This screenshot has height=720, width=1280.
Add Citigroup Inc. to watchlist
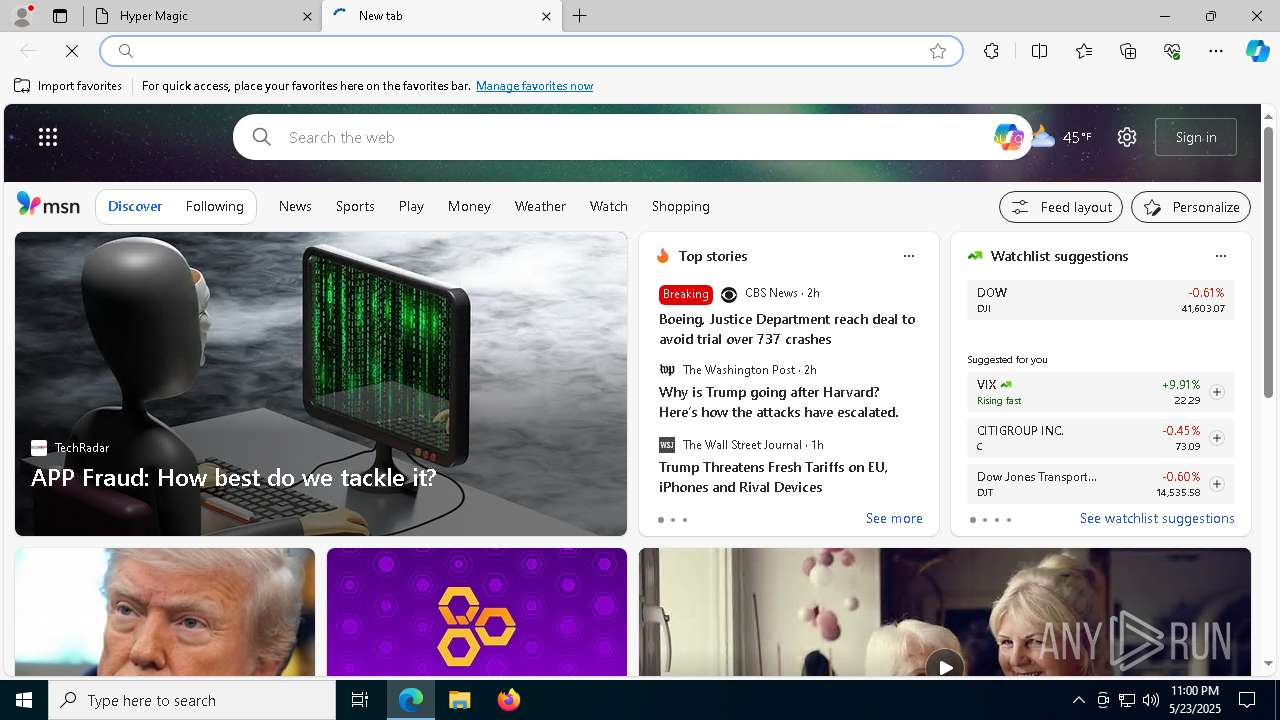[x=1217, y=438]
